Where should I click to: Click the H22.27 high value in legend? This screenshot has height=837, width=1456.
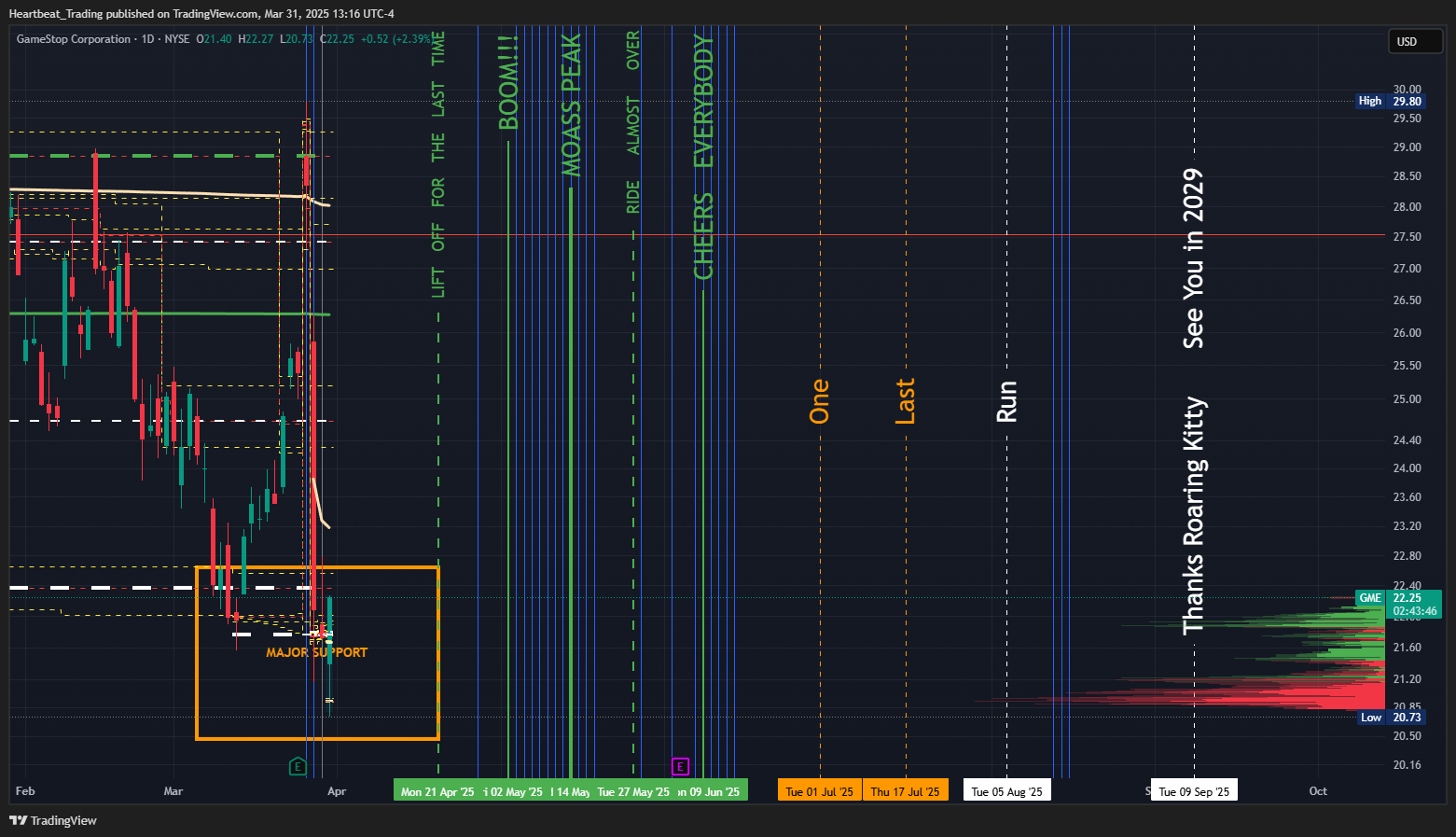pos(256,39)
